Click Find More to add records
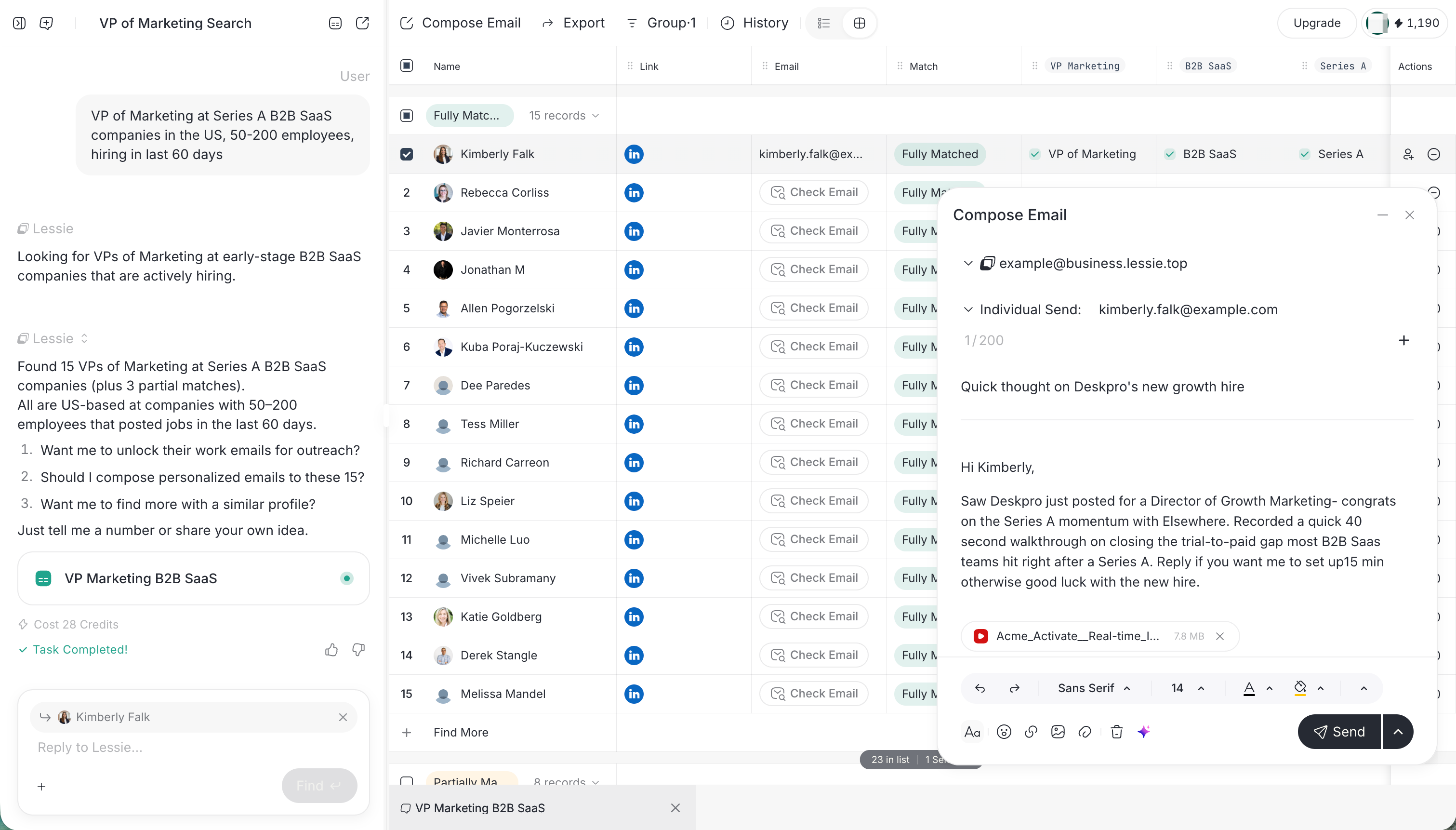 (x=460, y=732)
